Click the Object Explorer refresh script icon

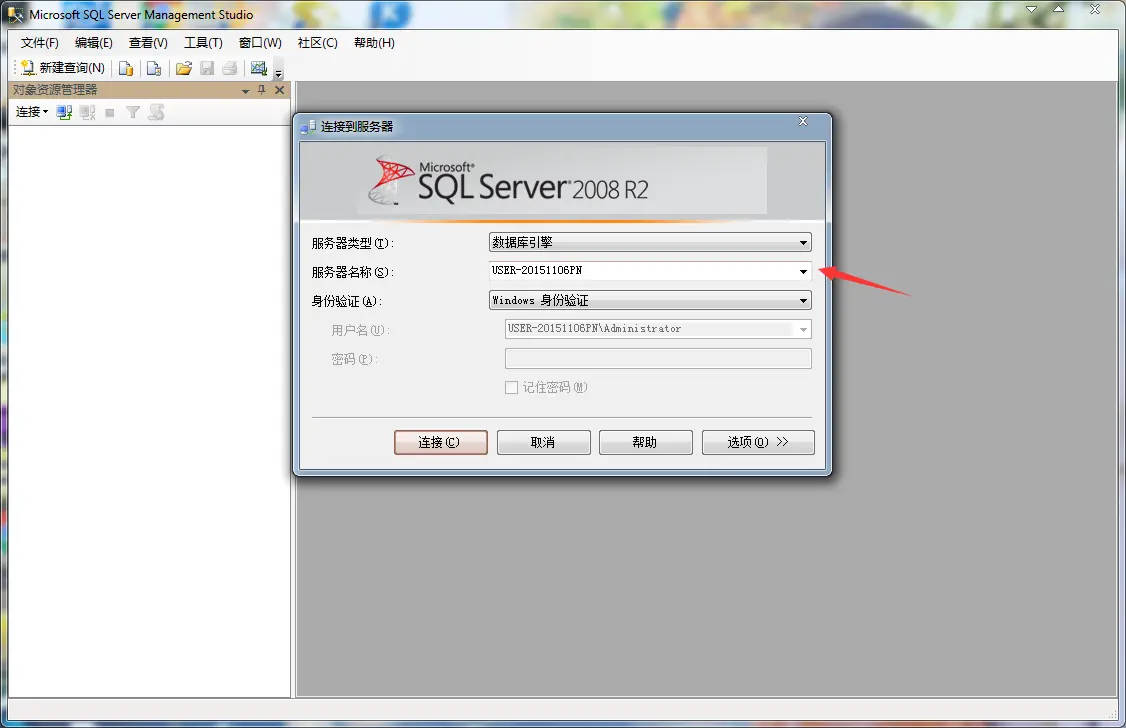click(x=157, y=113)
